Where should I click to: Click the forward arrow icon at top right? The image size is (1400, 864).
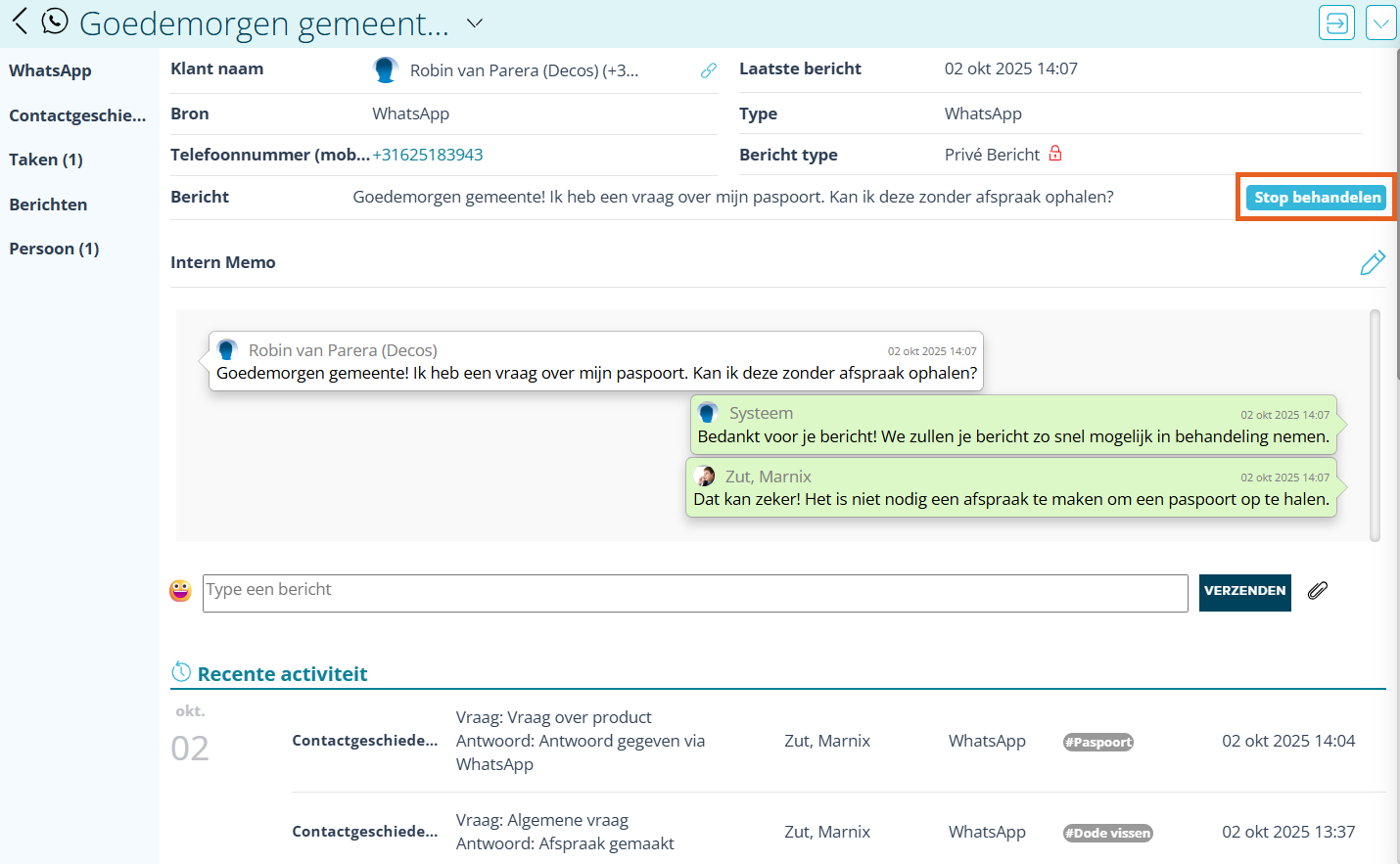1336,22
